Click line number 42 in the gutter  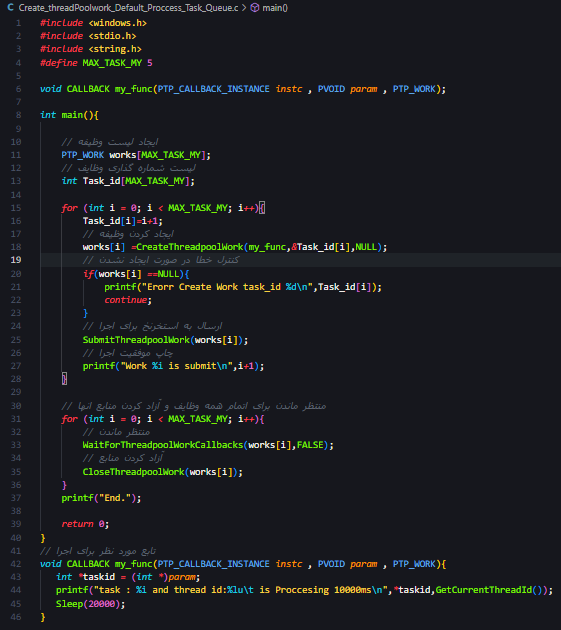16,564
